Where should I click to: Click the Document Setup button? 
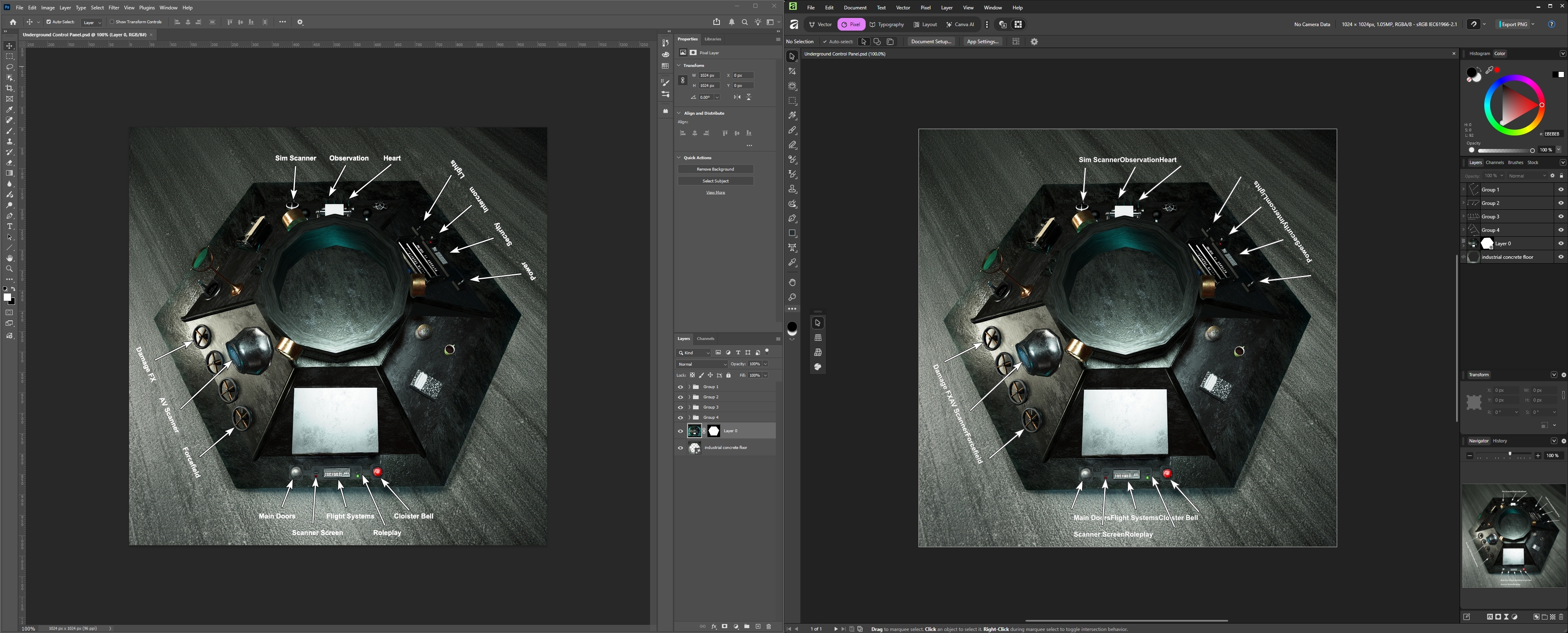[931, 41]
